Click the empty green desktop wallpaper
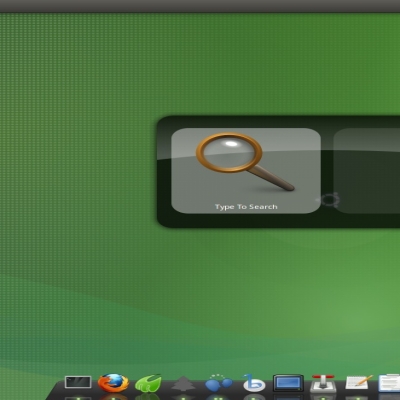400x400 pixels. (x=83, y=167)
